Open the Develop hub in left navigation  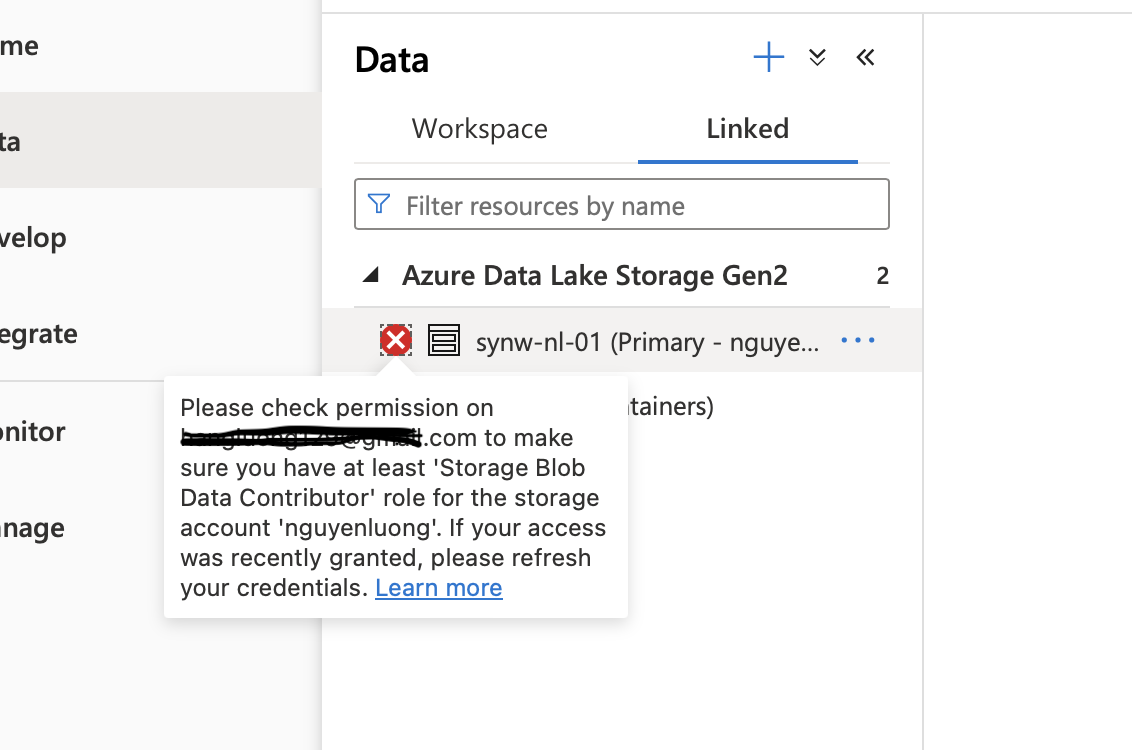click(32, 238)
